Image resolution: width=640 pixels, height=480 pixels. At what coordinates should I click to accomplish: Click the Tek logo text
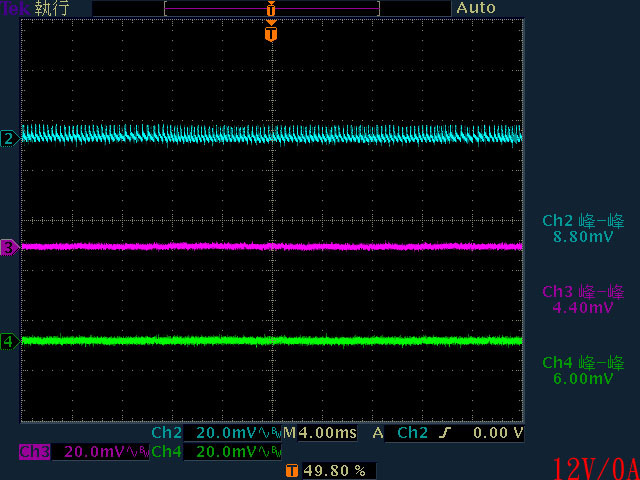[15, 8]
